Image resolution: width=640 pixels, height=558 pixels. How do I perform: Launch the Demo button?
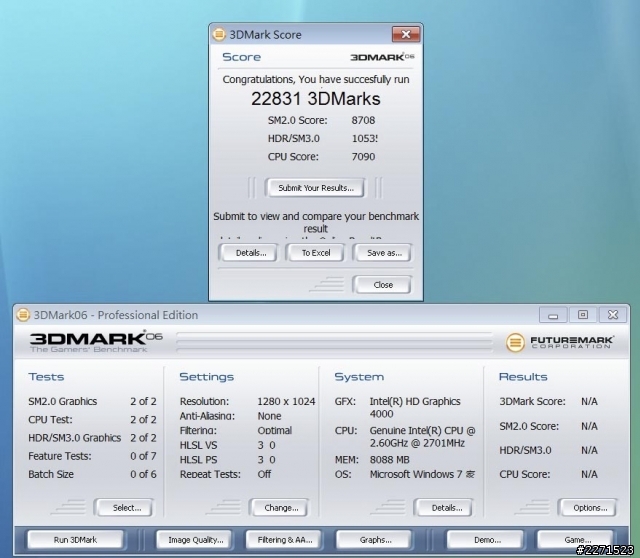486,540
